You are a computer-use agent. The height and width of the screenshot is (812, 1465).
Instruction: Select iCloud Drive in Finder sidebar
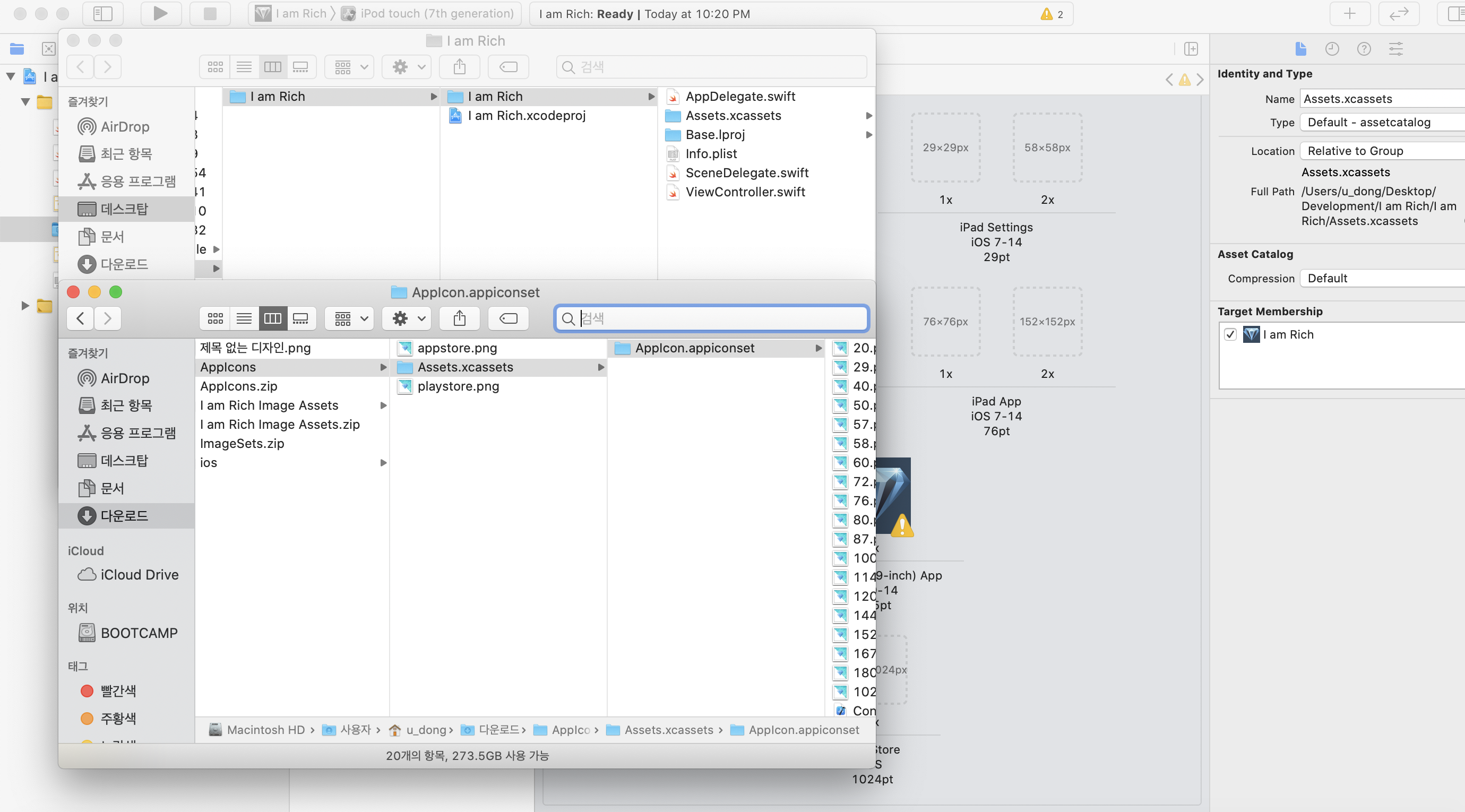pos(139,574)
